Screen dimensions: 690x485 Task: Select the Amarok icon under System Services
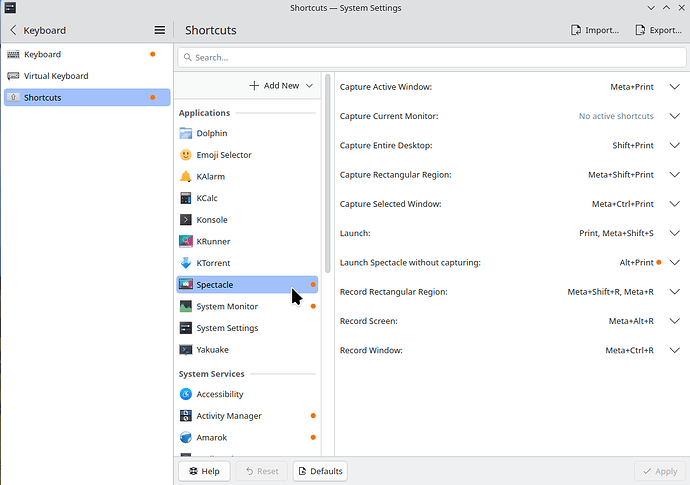click(x=186, y=437)
